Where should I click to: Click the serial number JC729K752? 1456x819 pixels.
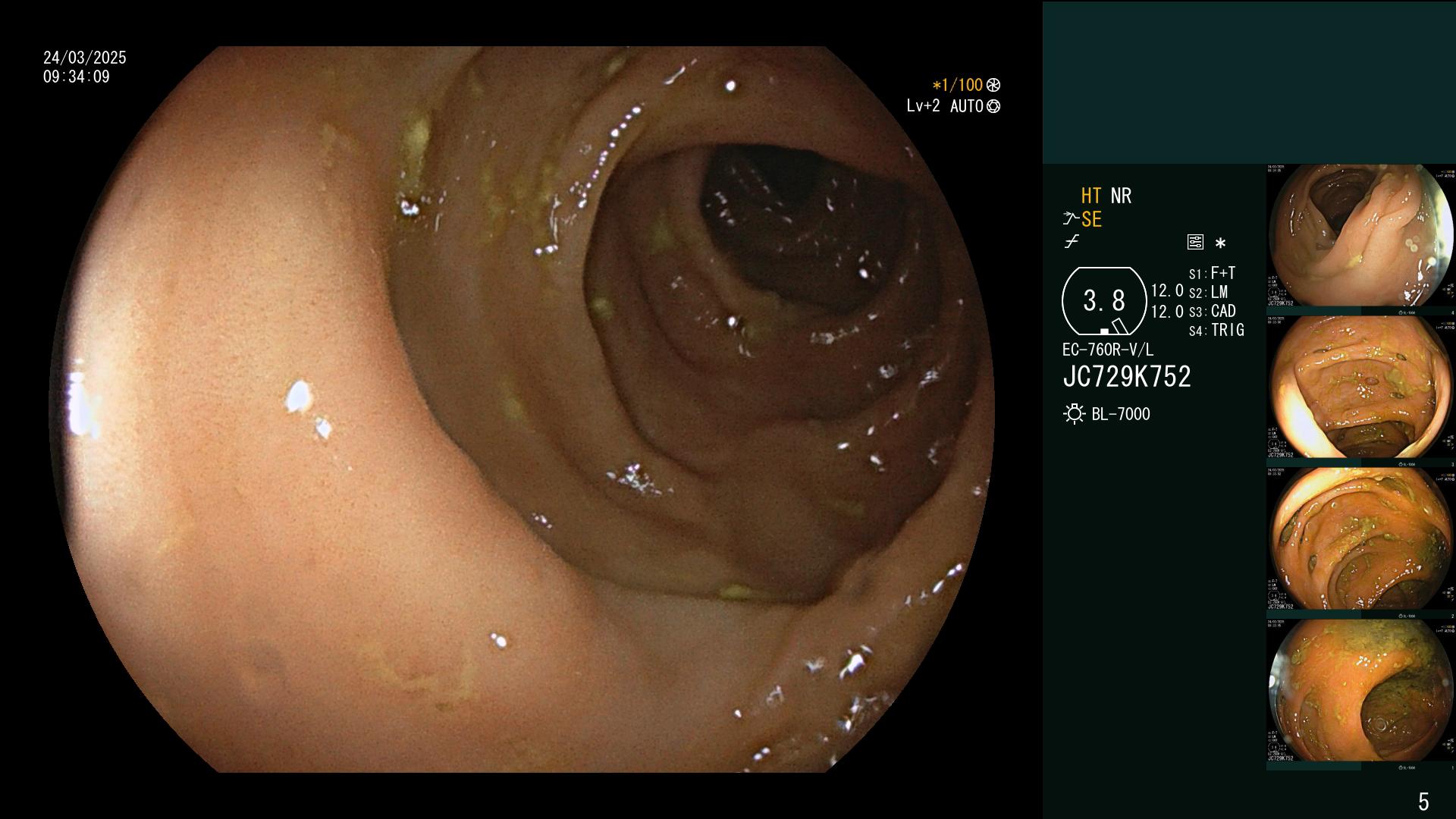click(1127, 377)
